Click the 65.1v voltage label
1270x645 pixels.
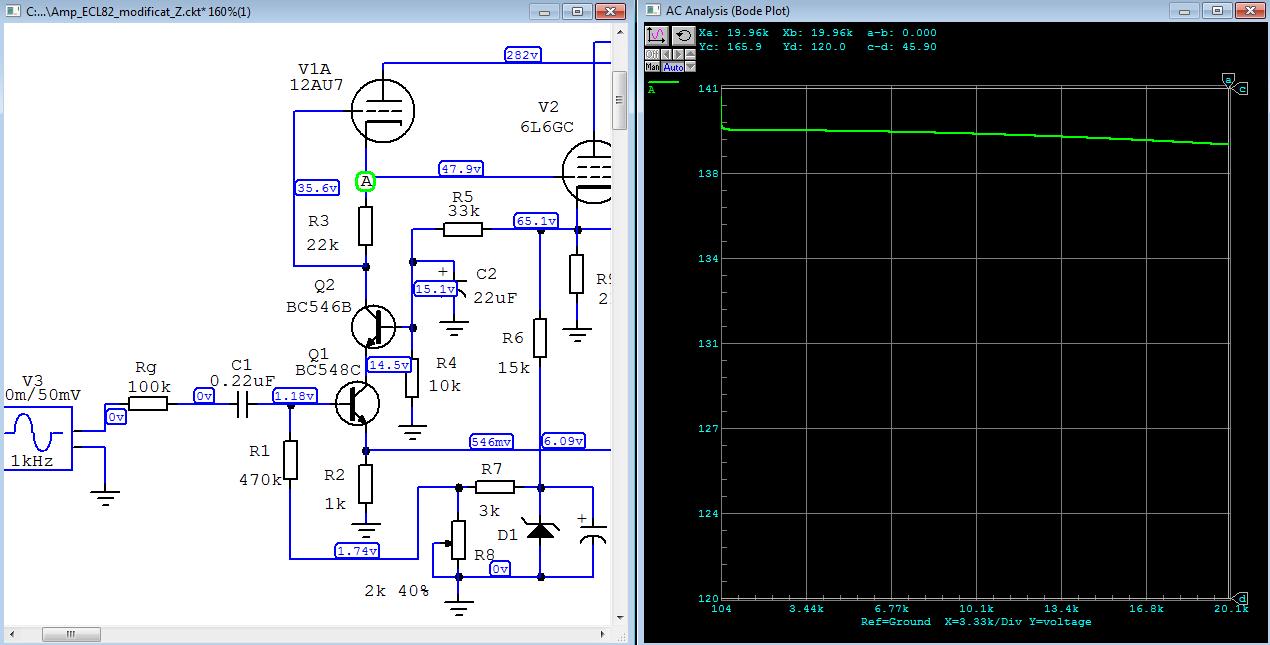click(x=536, y=221)
